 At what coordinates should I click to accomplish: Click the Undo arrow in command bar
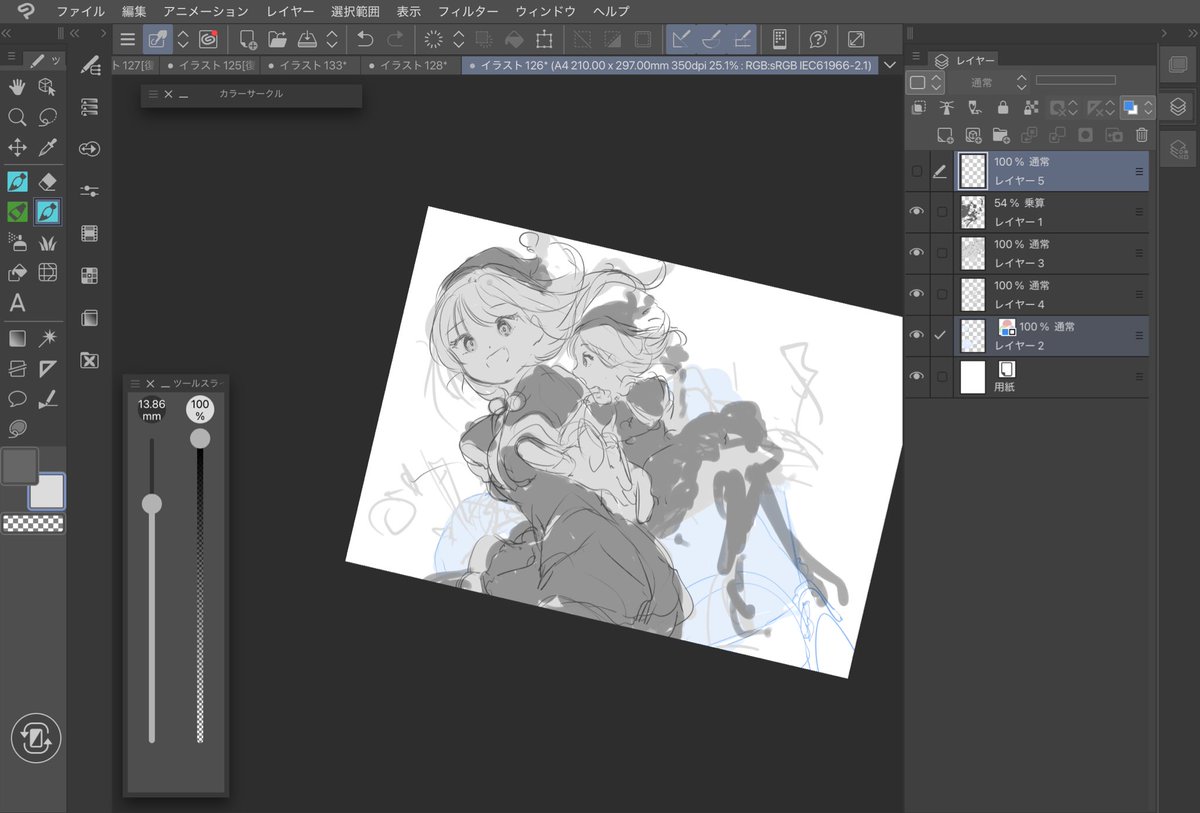click(x=365, y=40)
